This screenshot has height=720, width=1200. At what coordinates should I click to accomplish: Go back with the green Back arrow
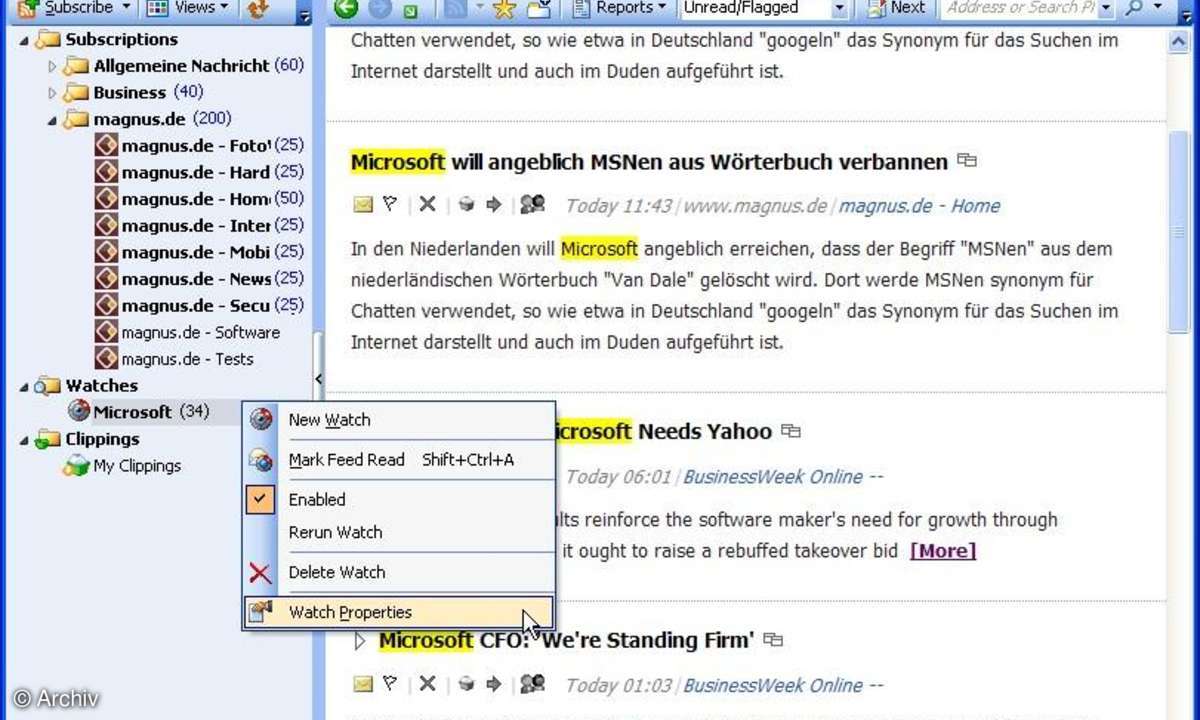coord(346,8)
